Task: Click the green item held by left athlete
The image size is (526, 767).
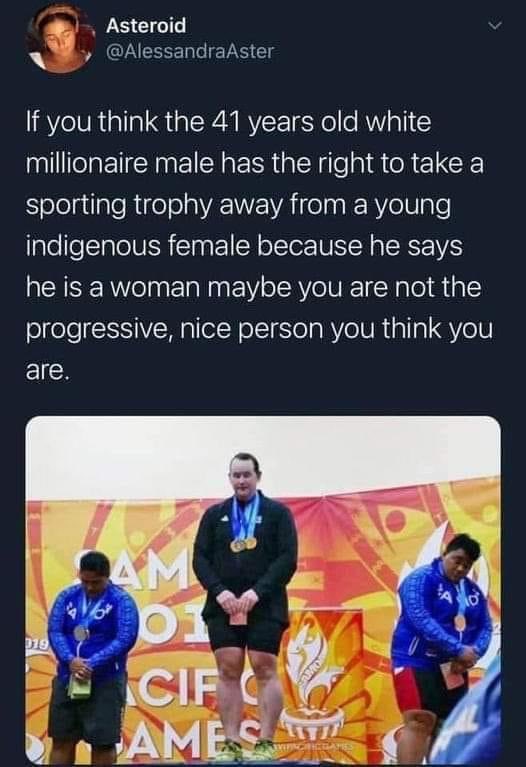Action: [79, 686]
